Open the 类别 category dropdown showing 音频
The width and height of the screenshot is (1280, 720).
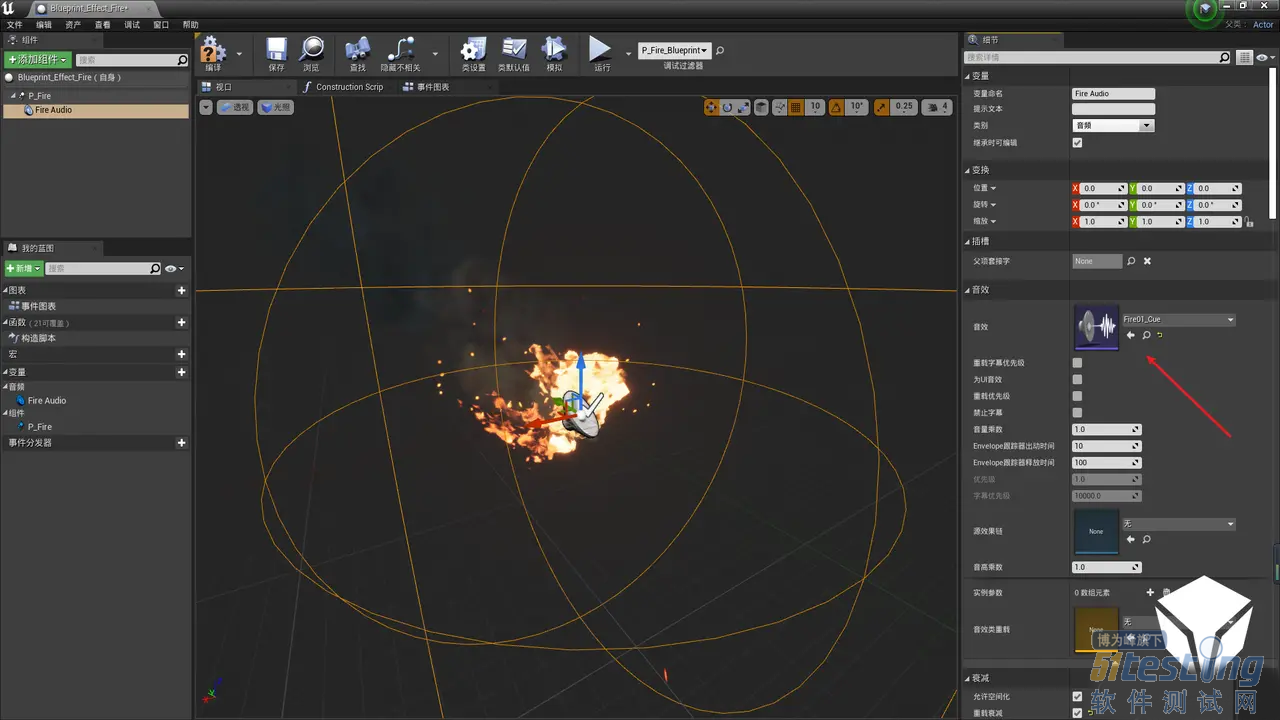1113,126
